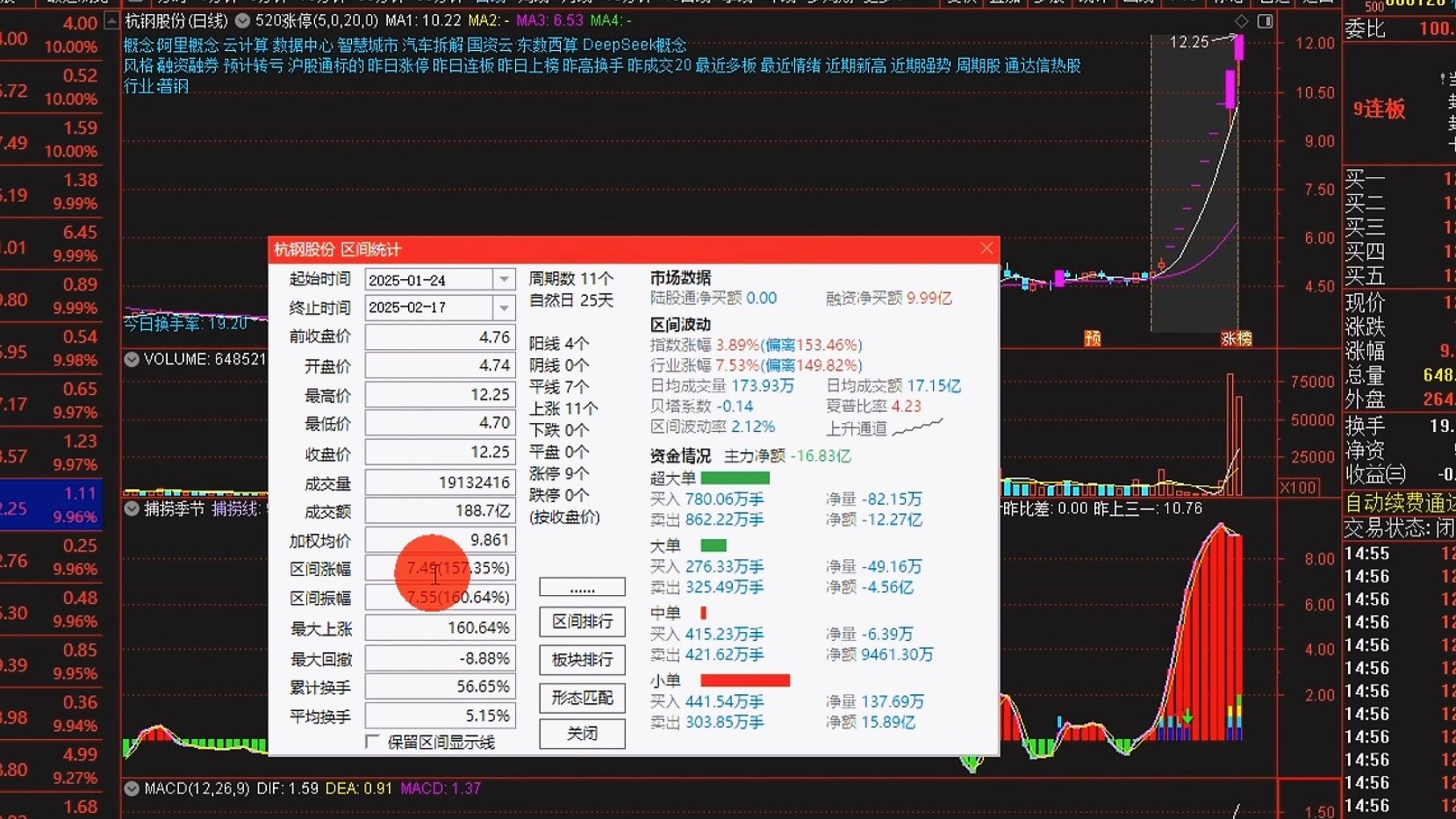Click the 区间排行 button

coord(581,621)
